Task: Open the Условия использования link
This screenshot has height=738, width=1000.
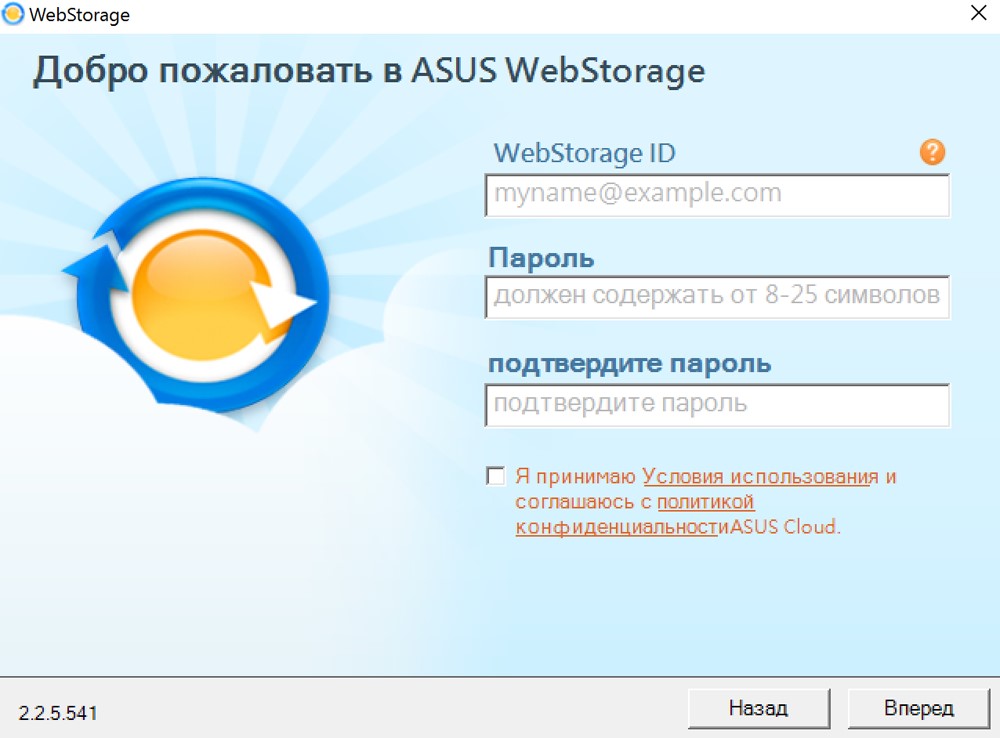Action: (760, 476)
